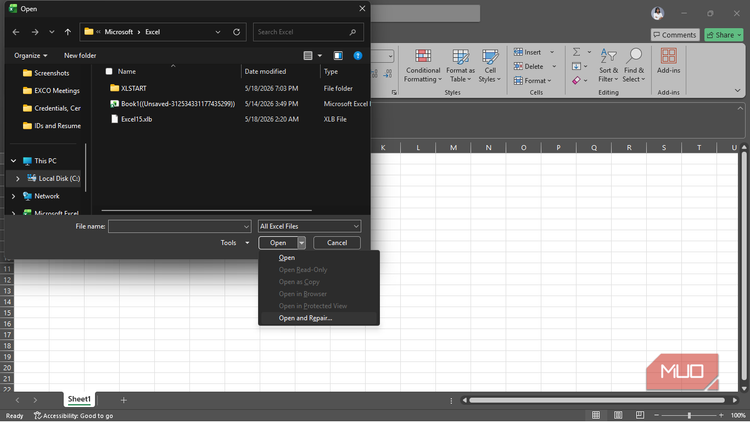Viewport: 750px width, 422px height.
Task: Change the file view layout
Action: pyautogui.click(x=308, y=56)
